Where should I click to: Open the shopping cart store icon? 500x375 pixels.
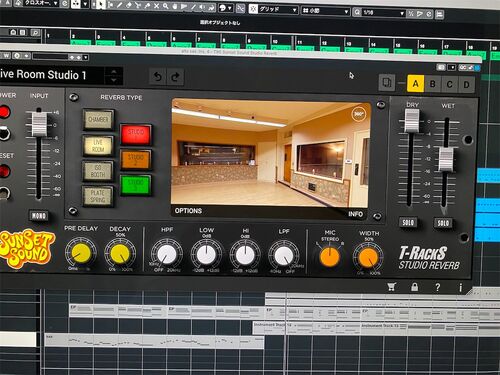(x=392, y=287)
